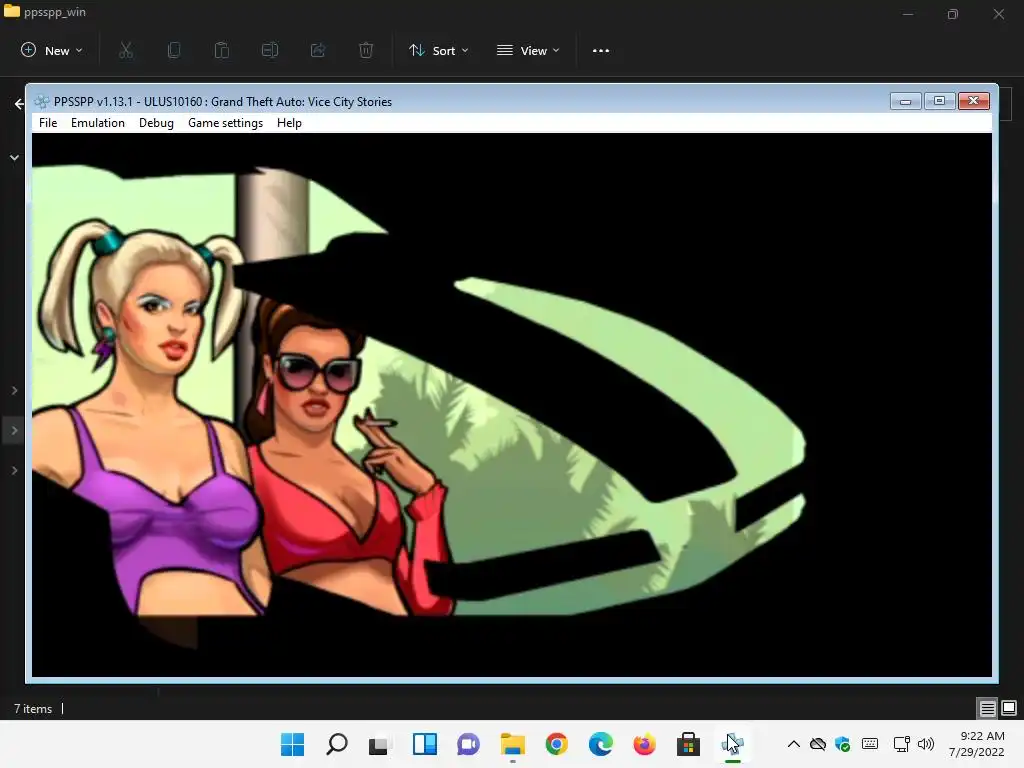Screen dimensions: 1024x768
Task: Close the File Explorer window
Action: point(999,14)
